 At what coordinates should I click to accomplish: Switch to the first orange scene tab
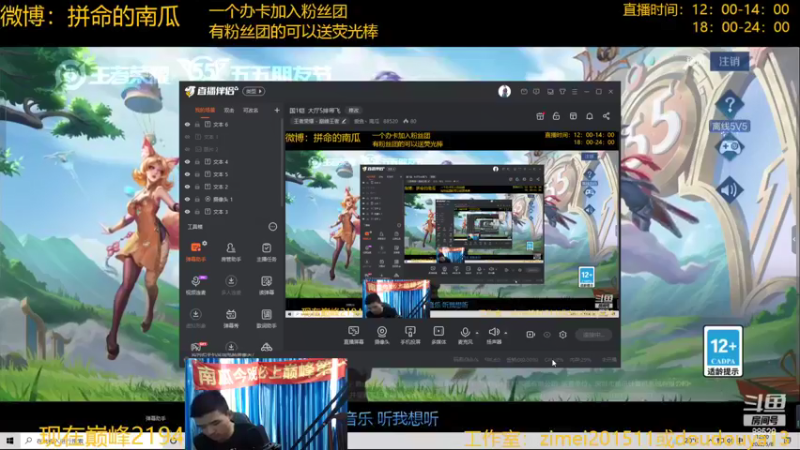[205, 110]
